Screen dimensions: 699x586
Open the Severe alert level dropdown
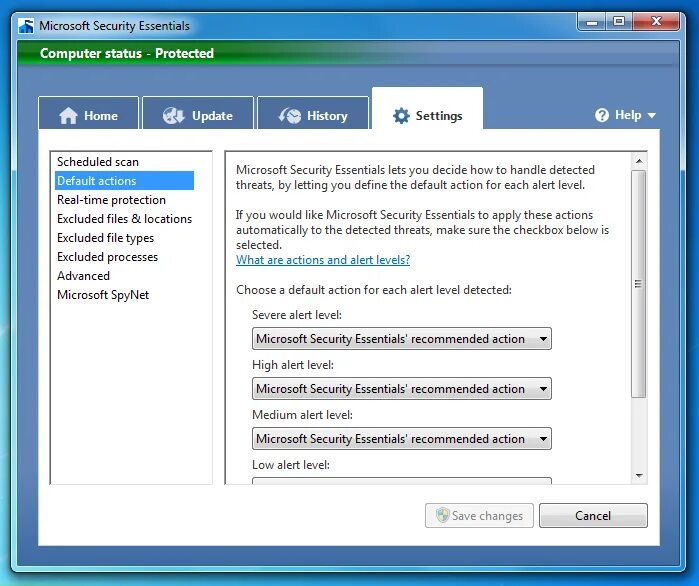click(402, 339)
